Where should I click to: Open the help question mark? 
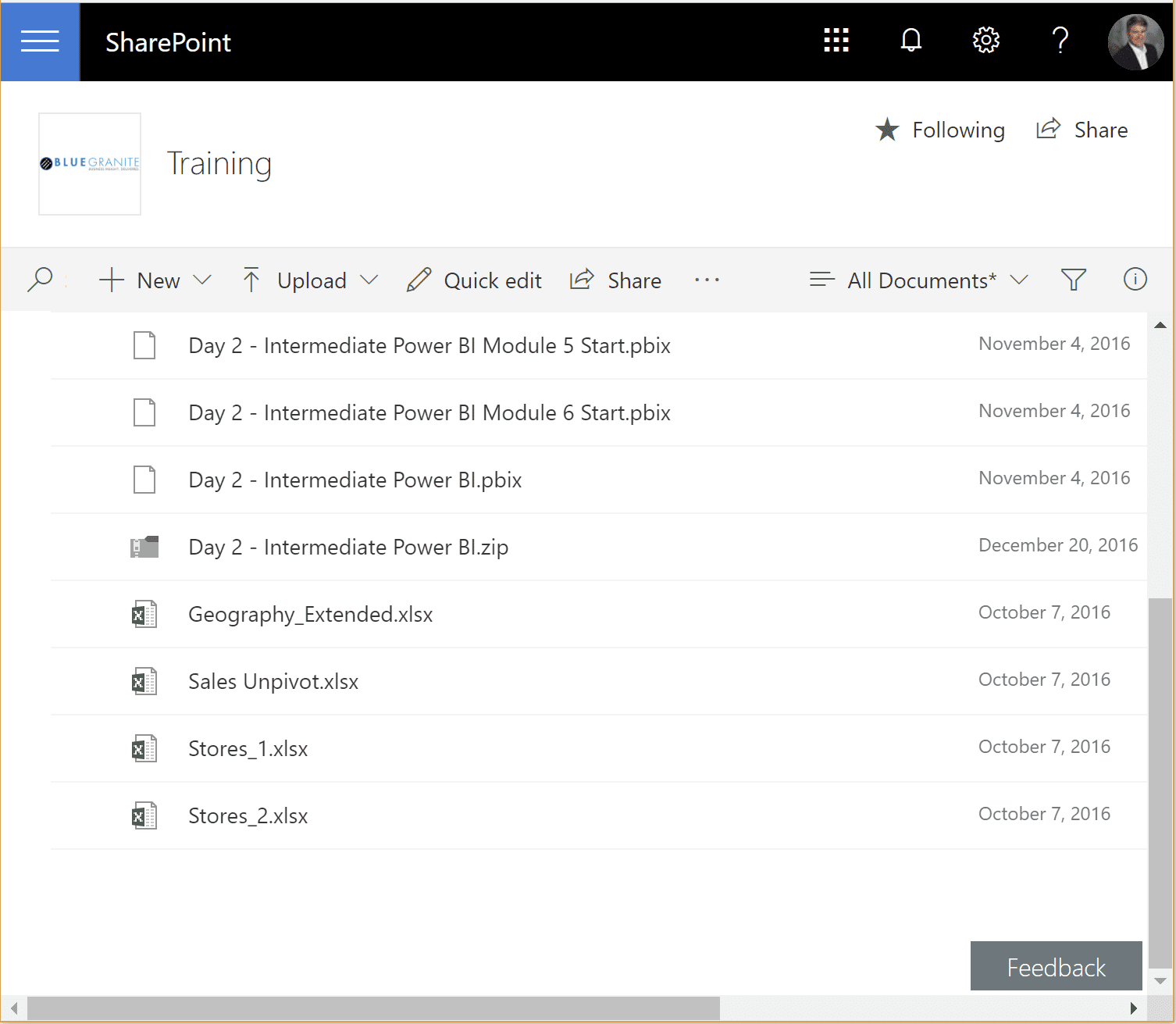point(1060,40)
